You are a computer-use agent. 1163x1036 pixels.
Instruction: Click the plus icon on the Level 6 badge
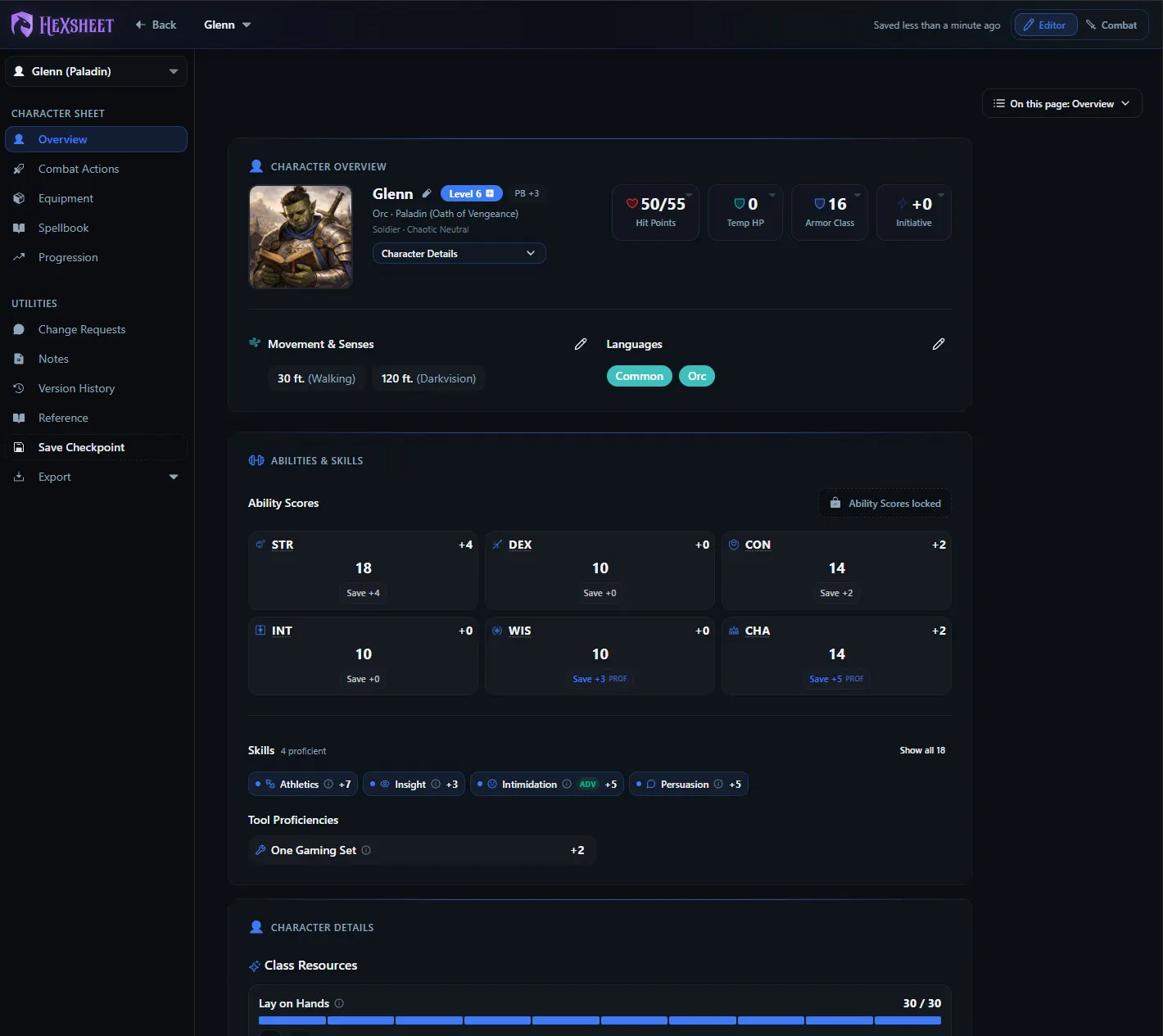(490, 193)
